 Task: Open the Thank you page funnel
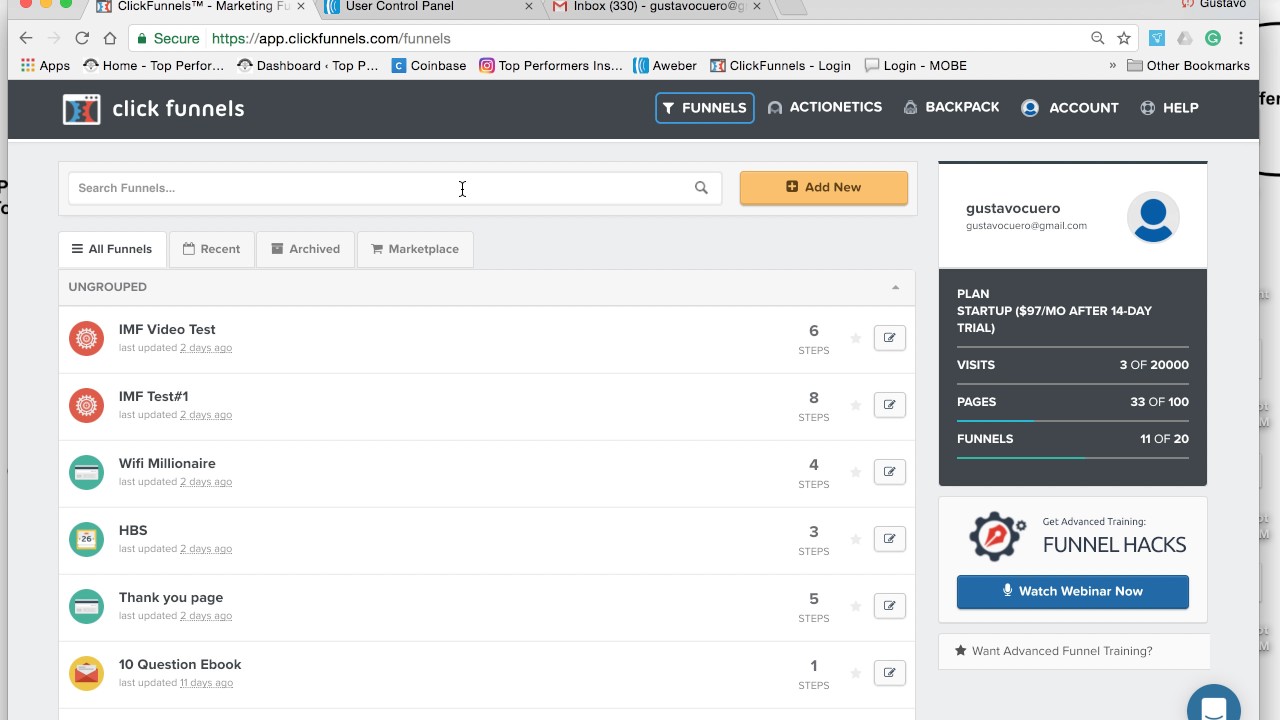(x=171, y=597)
